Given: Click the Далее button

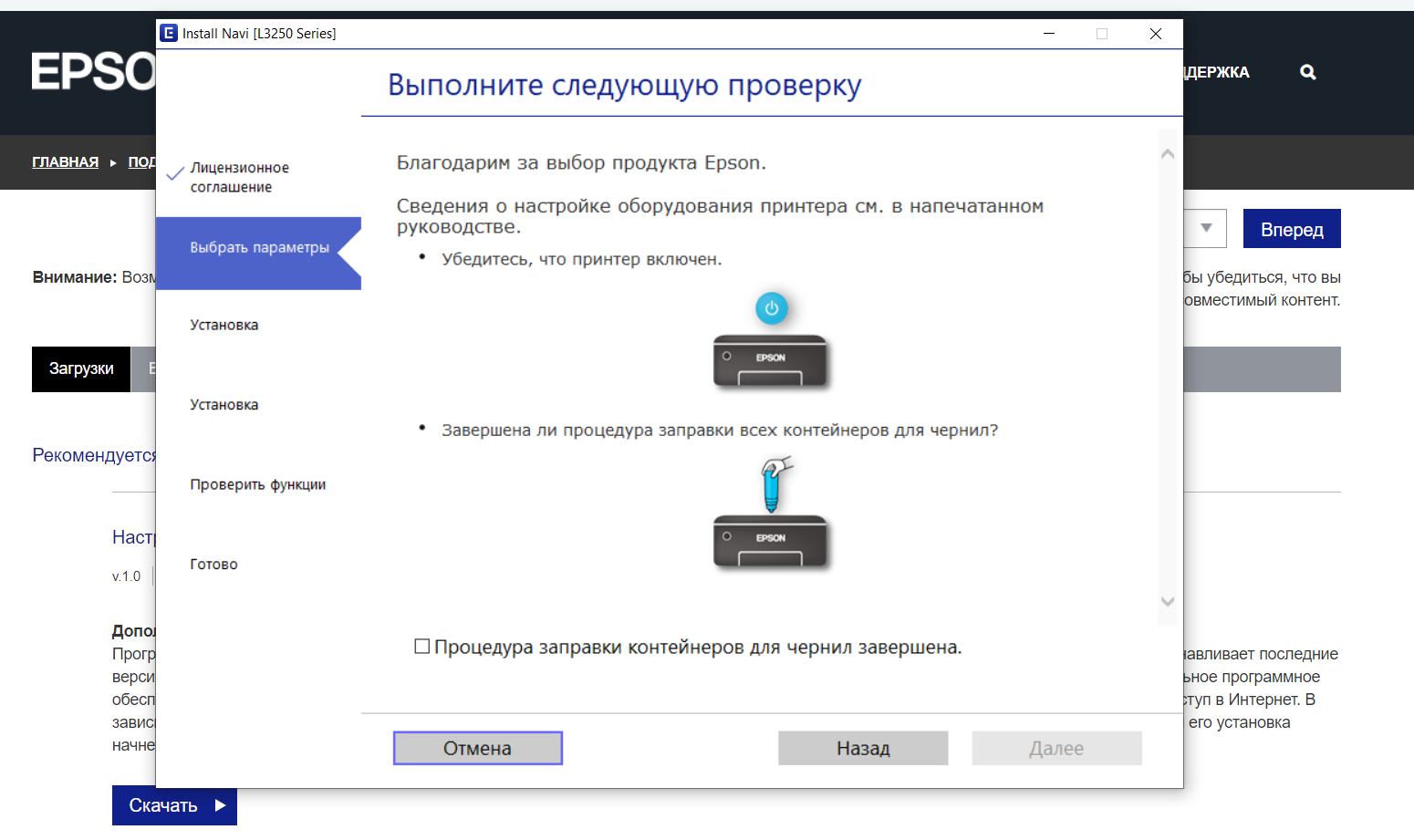Looking at the screenshot, I should (x=1056, y=748).
